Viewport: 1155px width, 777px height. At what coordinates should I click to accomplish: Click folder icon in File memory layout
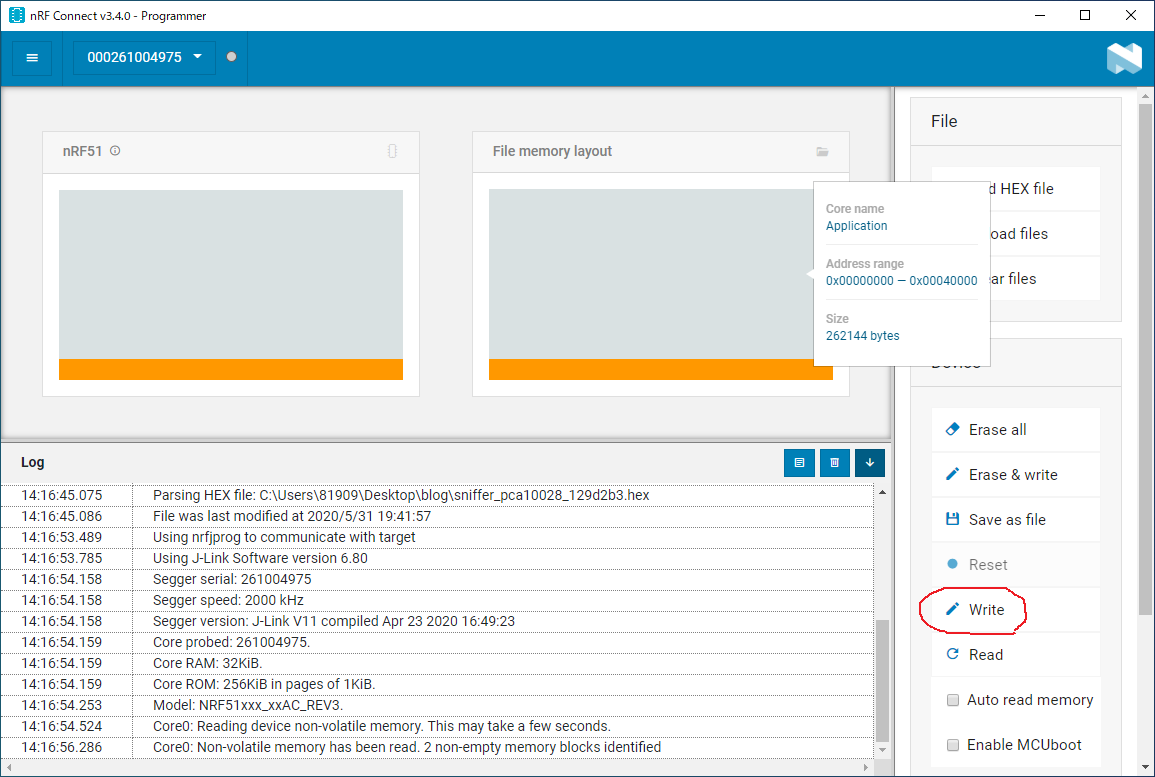[822, 152]
